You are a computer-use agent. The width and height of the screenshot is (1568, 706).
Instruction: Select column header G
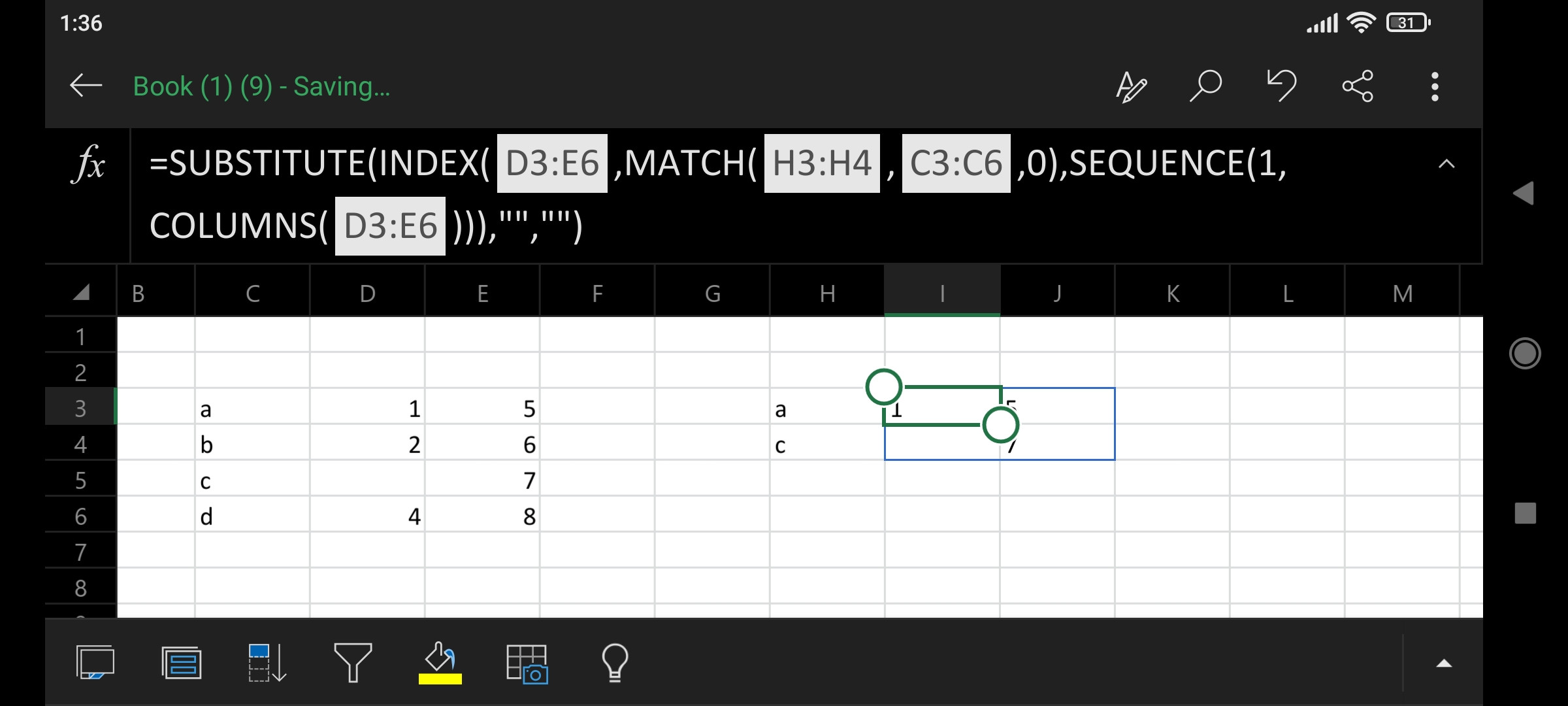pyautogui.click(x=713, y=294)
